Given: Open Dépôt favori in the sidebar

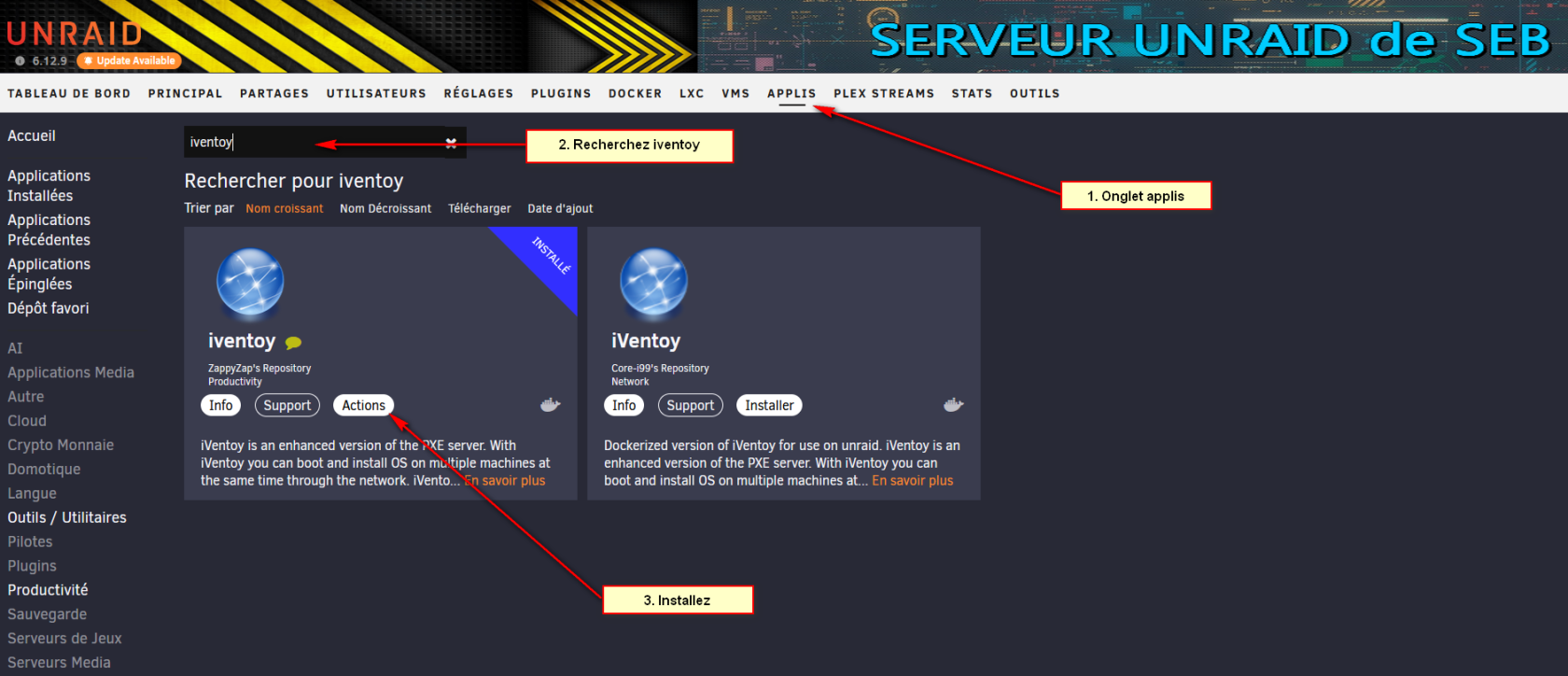Looking at the screenshot, I should (x=49, y=308).
